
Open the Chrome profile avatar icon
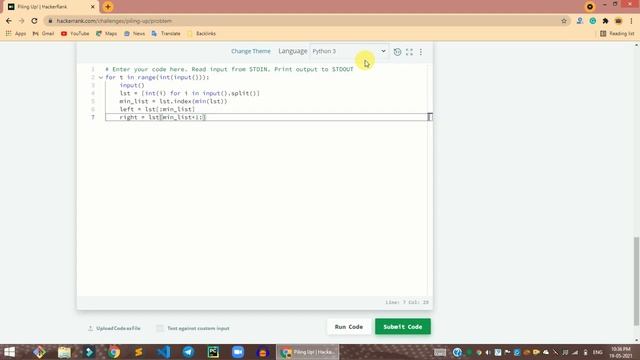coord(618,21)
